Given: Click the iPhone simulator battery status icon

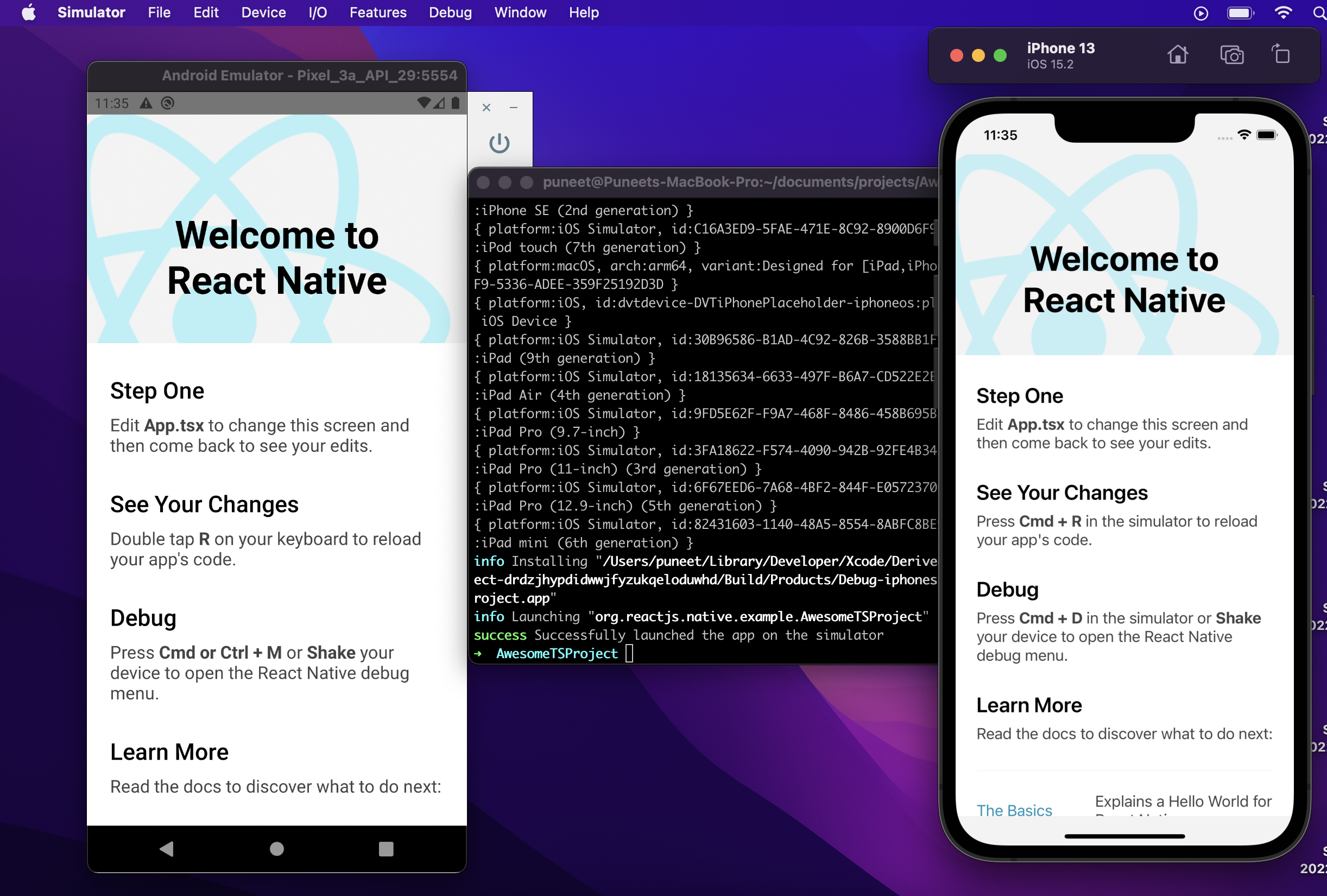Looking at the screenshot, I should pos(1267,135).
